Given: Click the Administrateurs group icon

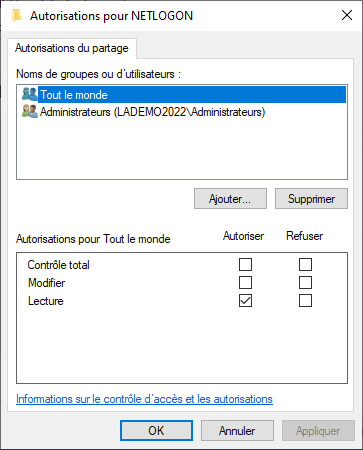Looking at the screenshot, I should point(30,111).
